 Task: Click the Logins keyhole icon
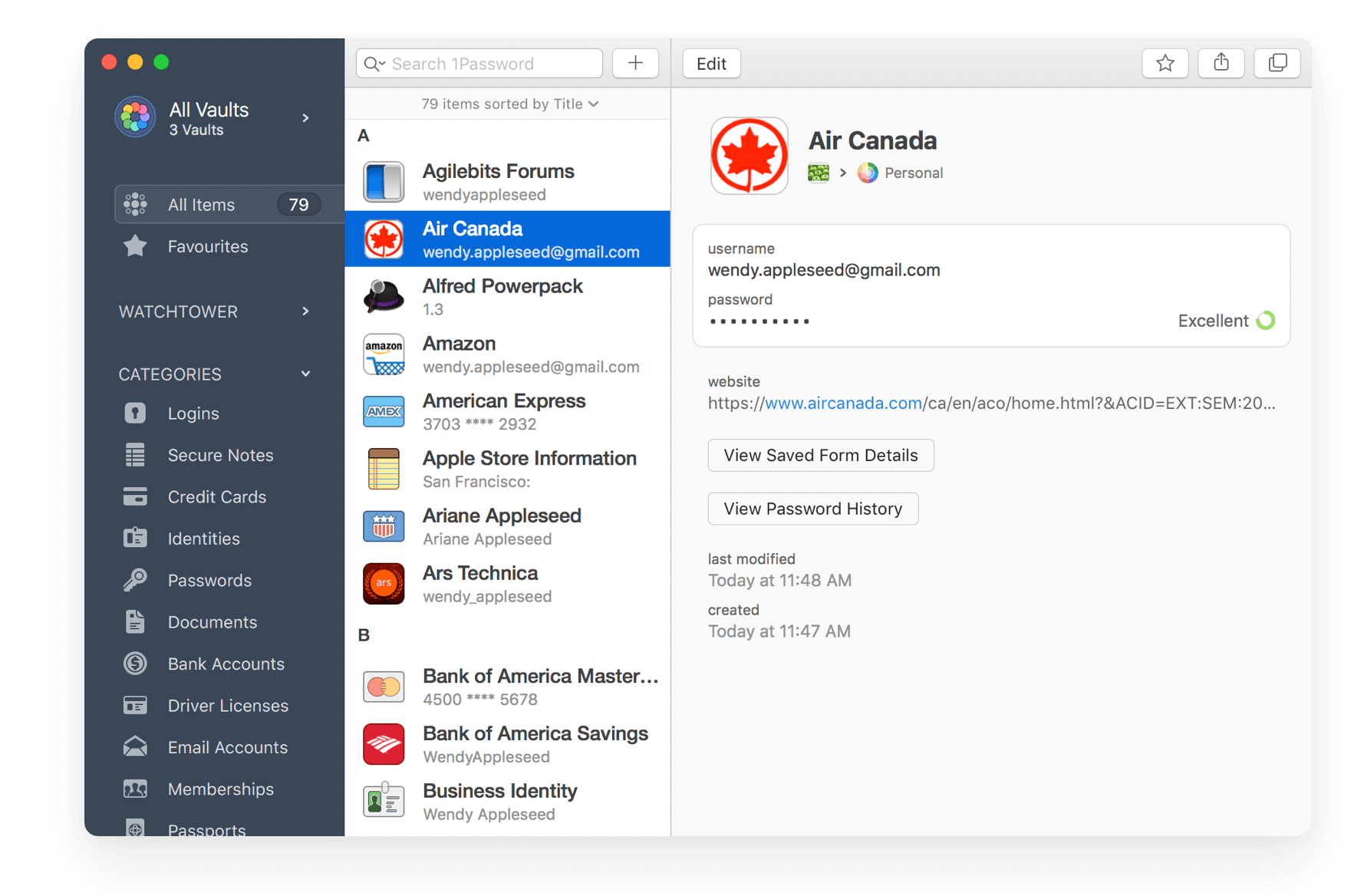tap(135, 413)
